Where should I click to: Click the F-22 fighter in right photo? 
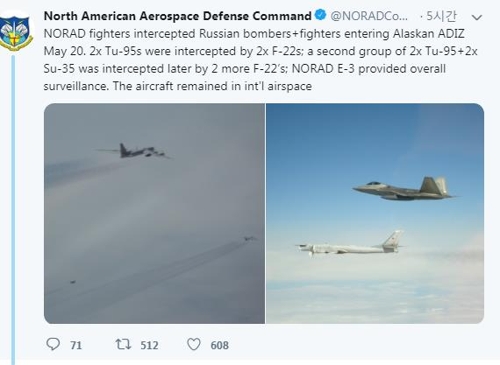[x=404, y=189]
